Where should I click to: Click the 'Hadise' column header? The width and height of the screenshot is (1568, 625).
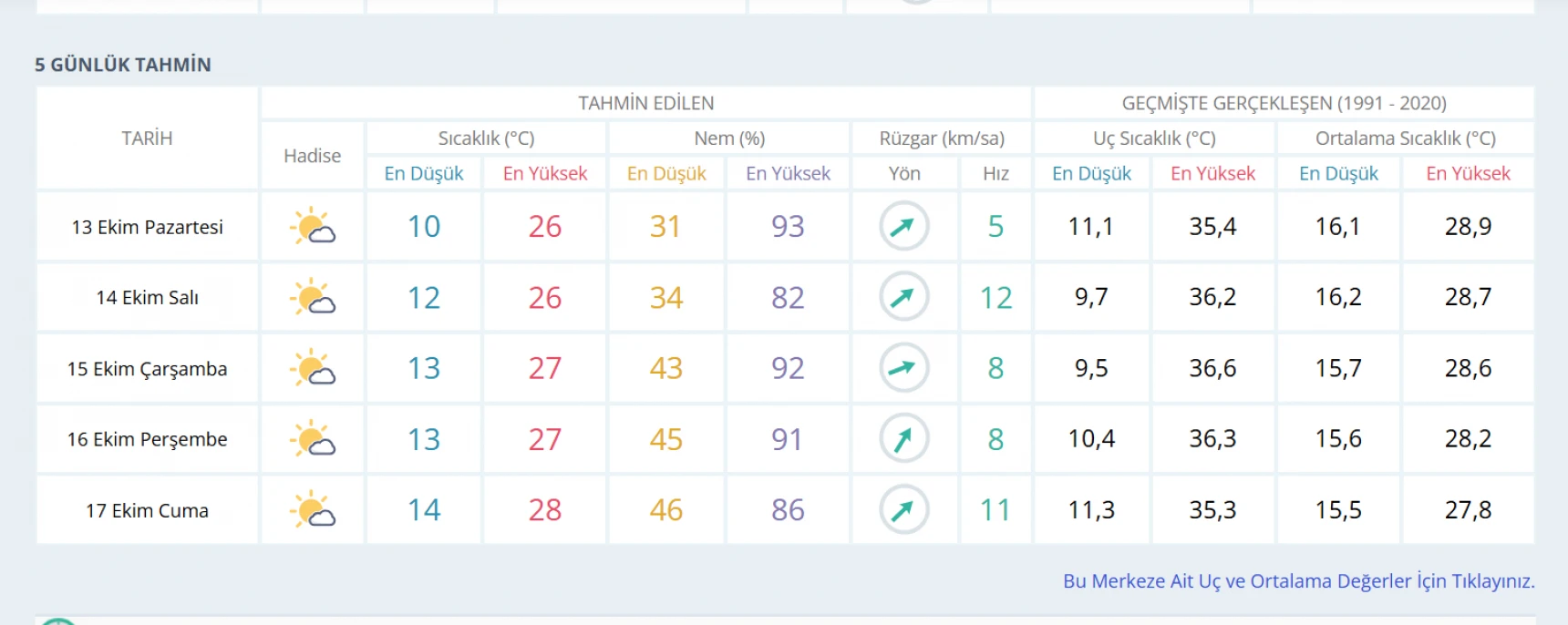click(x=312, y=156)
